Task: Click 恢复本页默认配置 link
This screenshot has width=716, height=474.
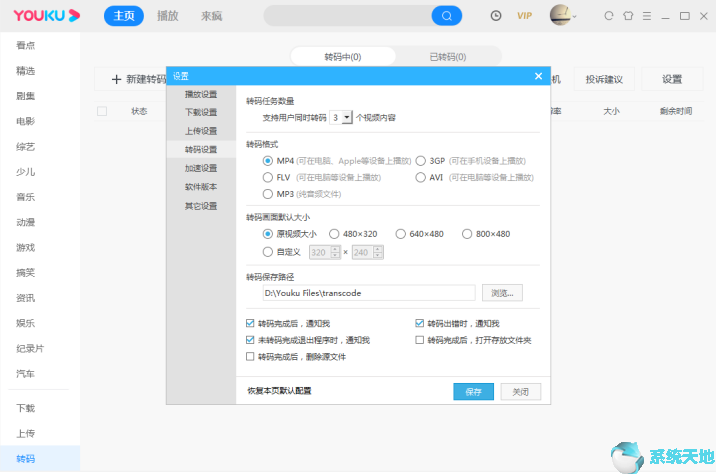Action: click(x=279, y=391)
